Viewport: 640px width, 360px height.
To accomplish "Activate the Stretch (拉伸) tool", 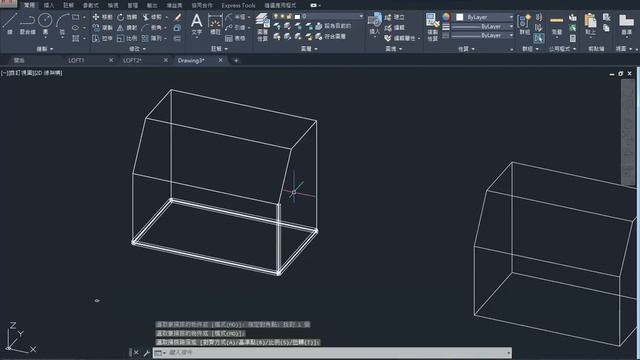I will pyautogui.click(x=102, y=38).
